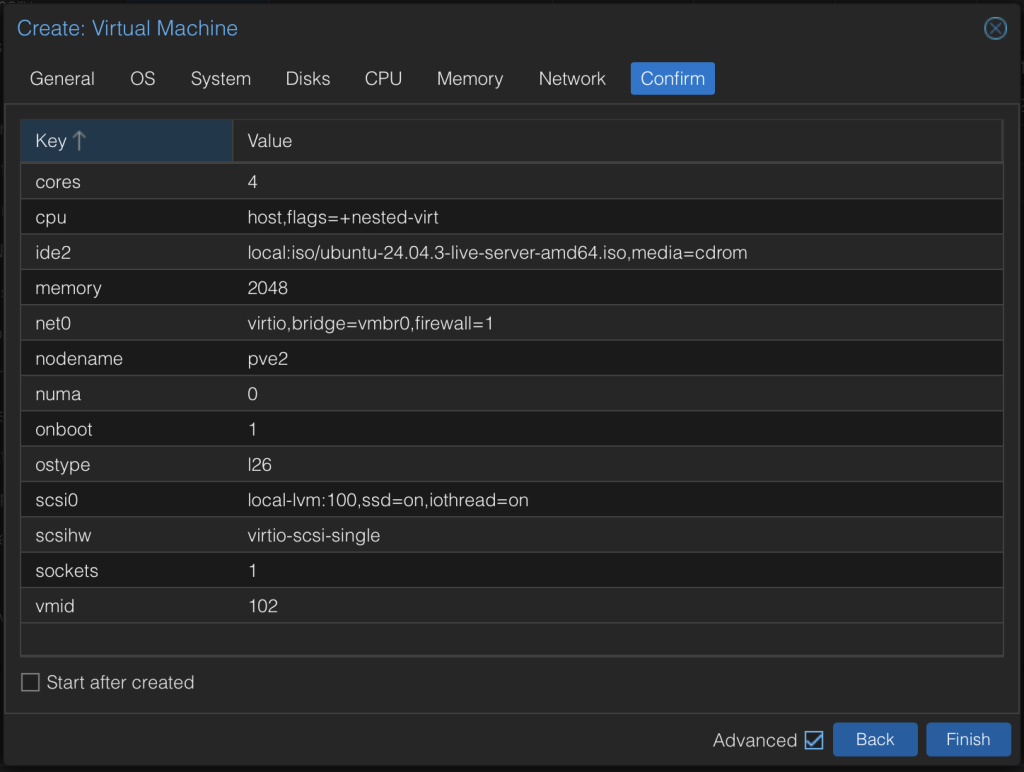Click the Back button
Viewport: 1024px width, 772px height.
point(875,740)
